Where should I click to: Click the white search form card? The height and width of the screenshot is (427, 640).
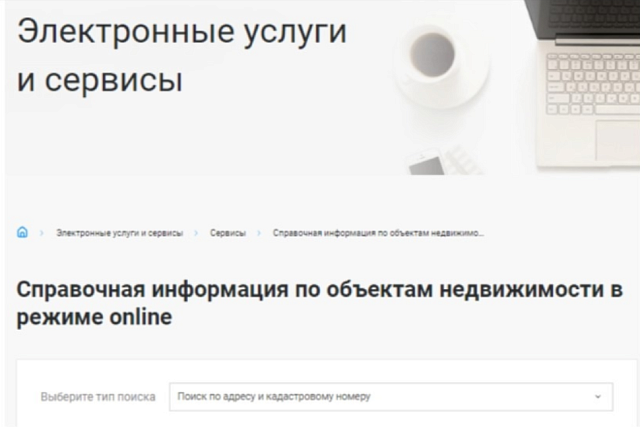[x=327, y=394]
